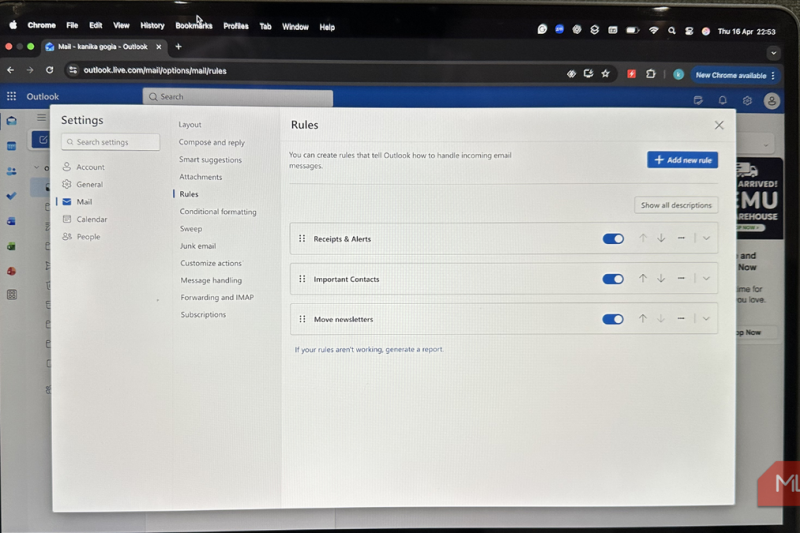Viewport: 800px width, 533px height.
Task: Open the Outlook app launcher grid
Action: [x=11, y=96]
